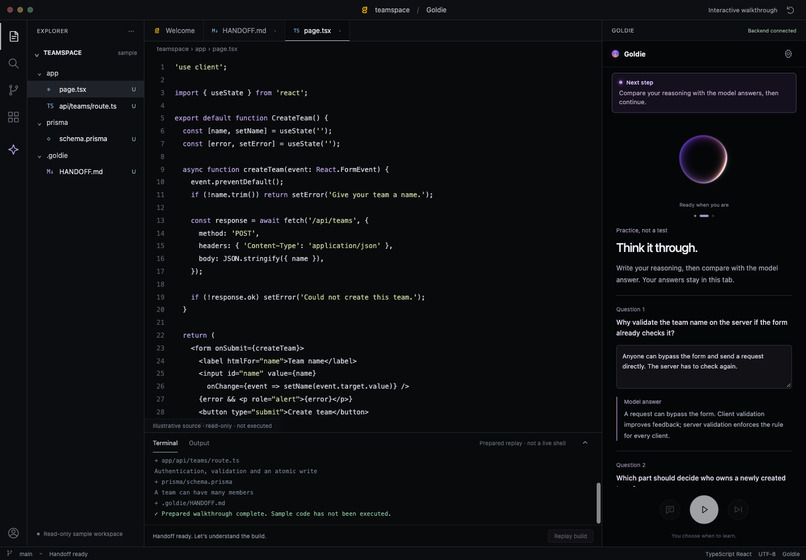Close the HANDOFF.md tab with its dot
The height and width of the screenshot is (560, 806).
[x=275, y=31]
